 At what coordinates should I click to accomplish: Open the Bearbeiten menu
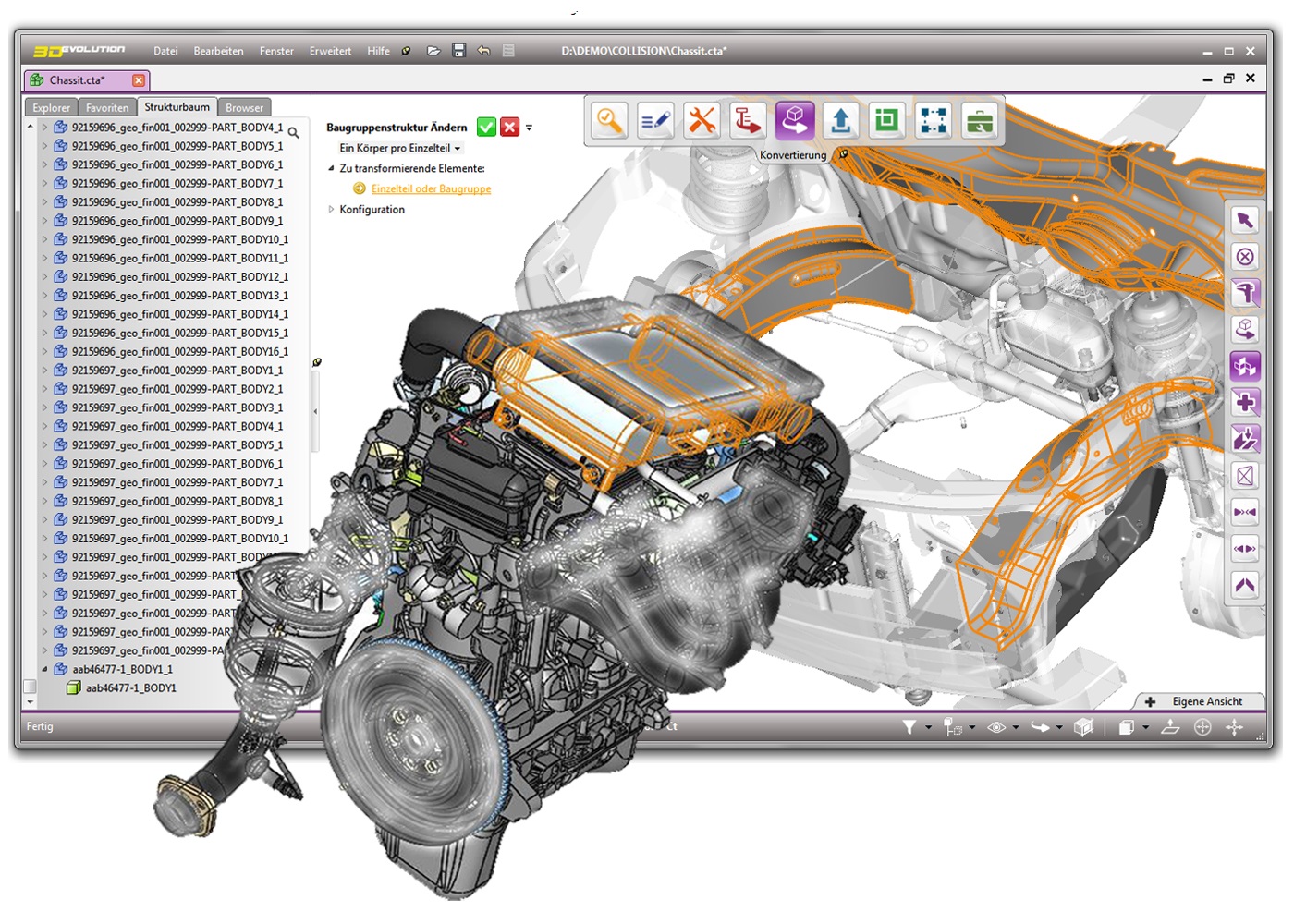click(218, 51)
